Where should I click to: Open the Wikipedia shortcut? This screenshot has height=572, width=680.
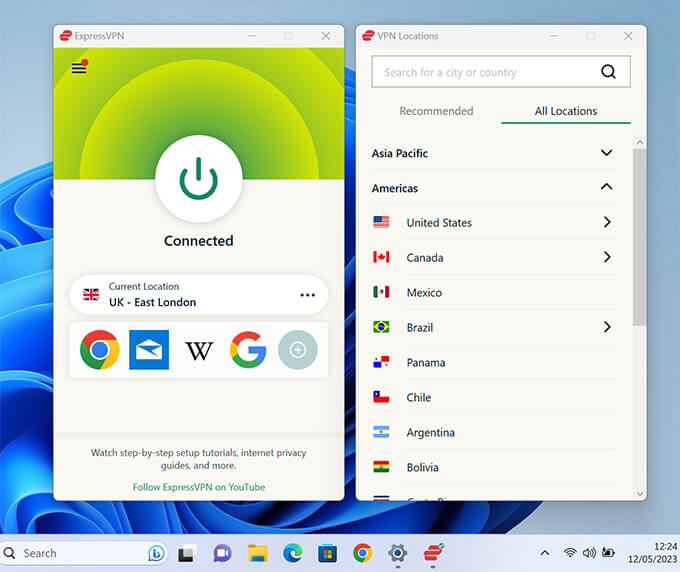199,350
